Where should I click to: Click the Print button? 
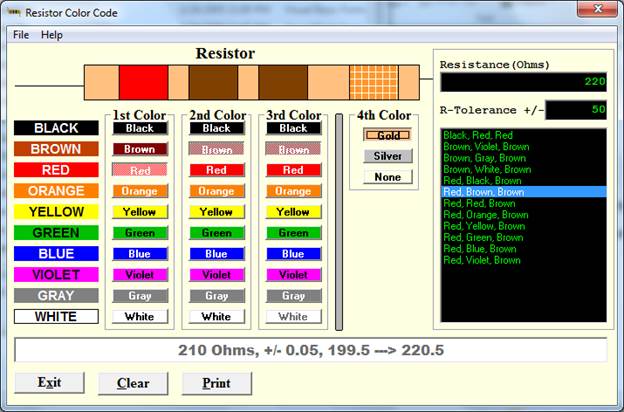(x=216, y=383)
